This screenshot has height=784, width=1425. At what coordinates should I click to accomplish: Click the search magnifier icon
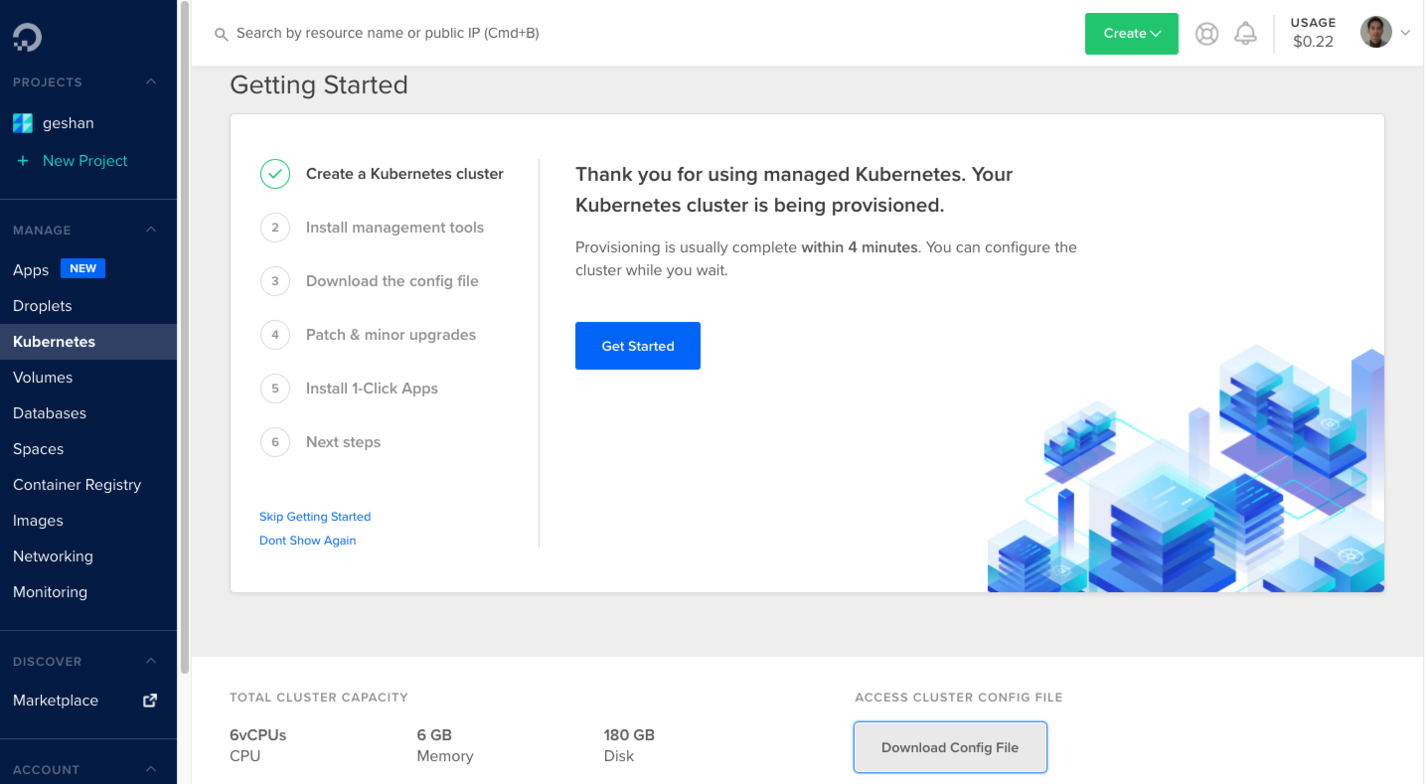point(221,33)
